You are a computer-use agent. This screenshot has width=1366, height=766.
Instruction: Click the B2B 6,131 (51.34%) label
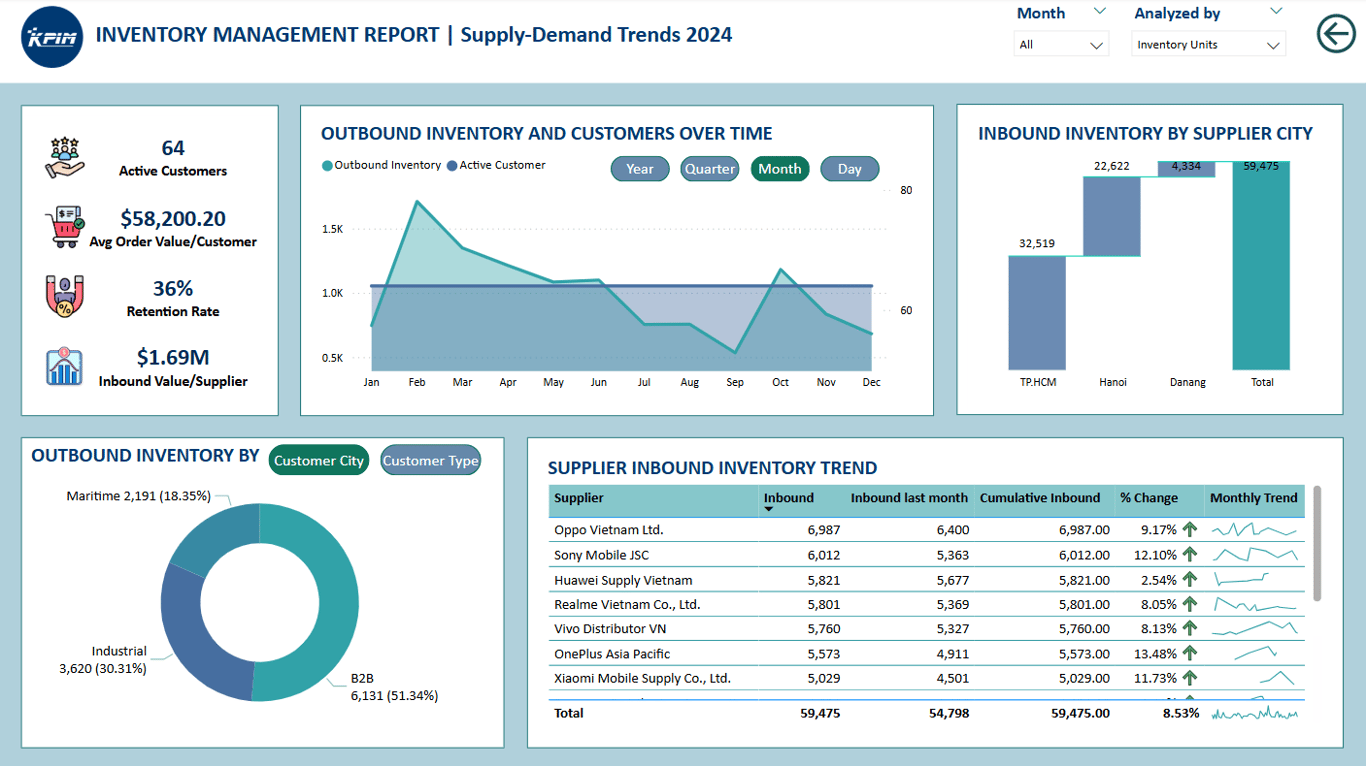coord(394,687)
